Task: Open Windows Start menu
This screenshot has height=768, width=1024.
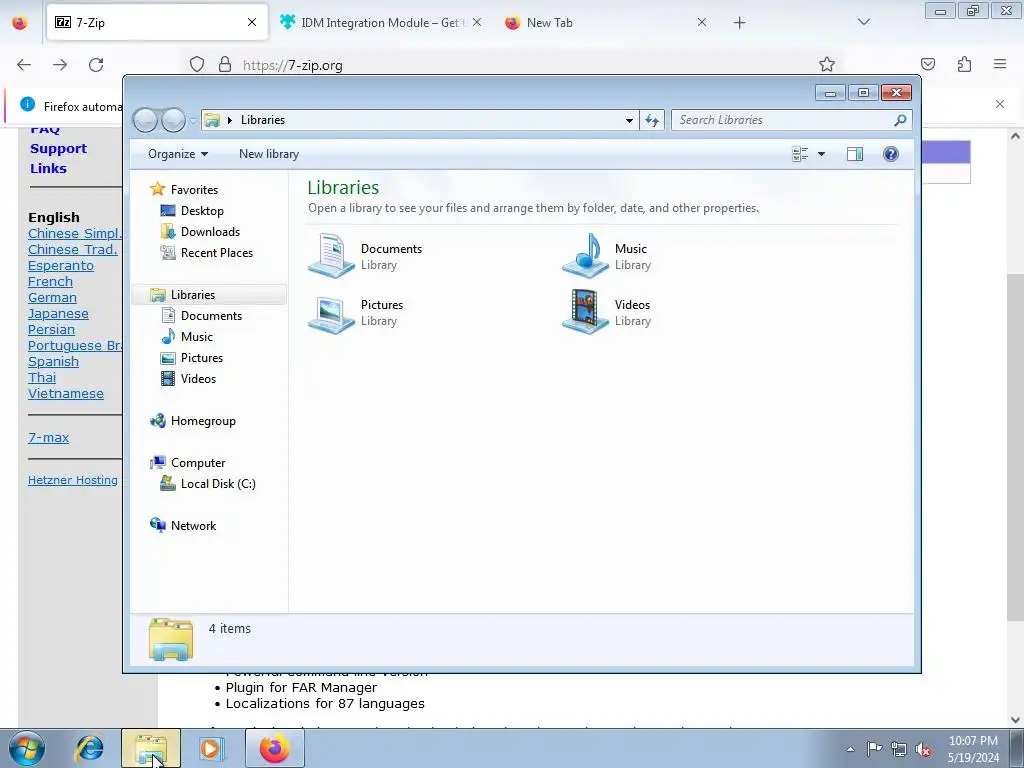Action: [x=27, y=748]
